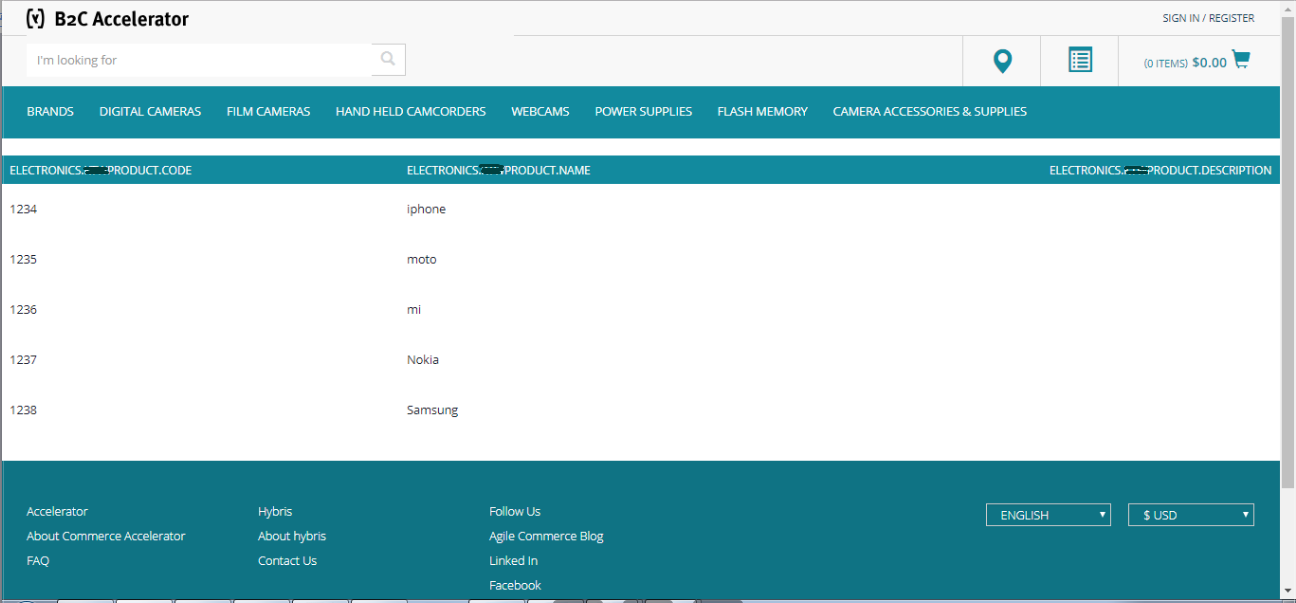Viewport: 1296px width, 603px height.
Task: Select product name mi
Action: click(414, 309)
